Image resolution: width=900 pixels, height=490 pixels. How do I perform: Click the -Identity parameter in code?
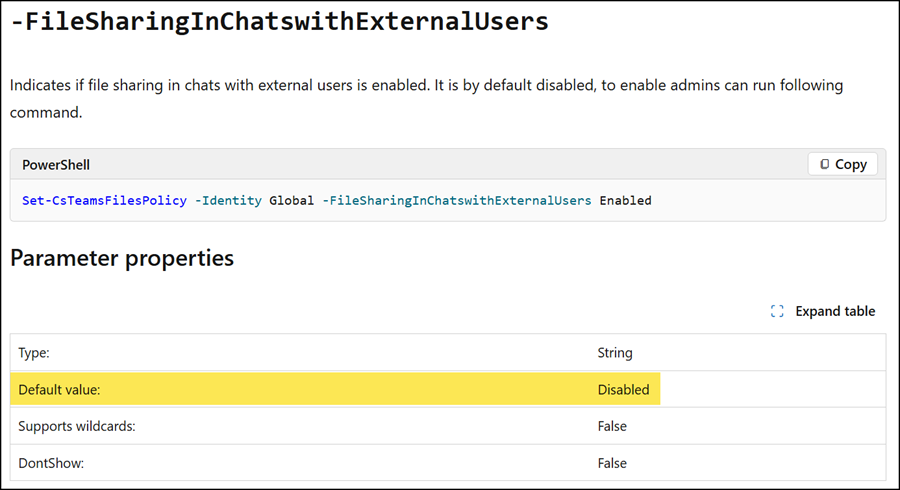point(228,200)
